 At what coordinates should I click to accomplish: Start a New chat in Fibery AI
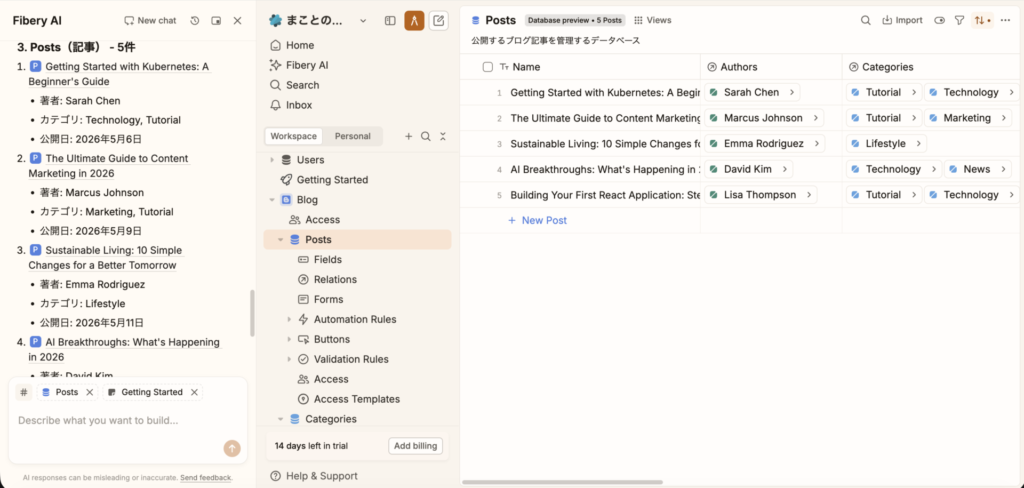(150, 20)
